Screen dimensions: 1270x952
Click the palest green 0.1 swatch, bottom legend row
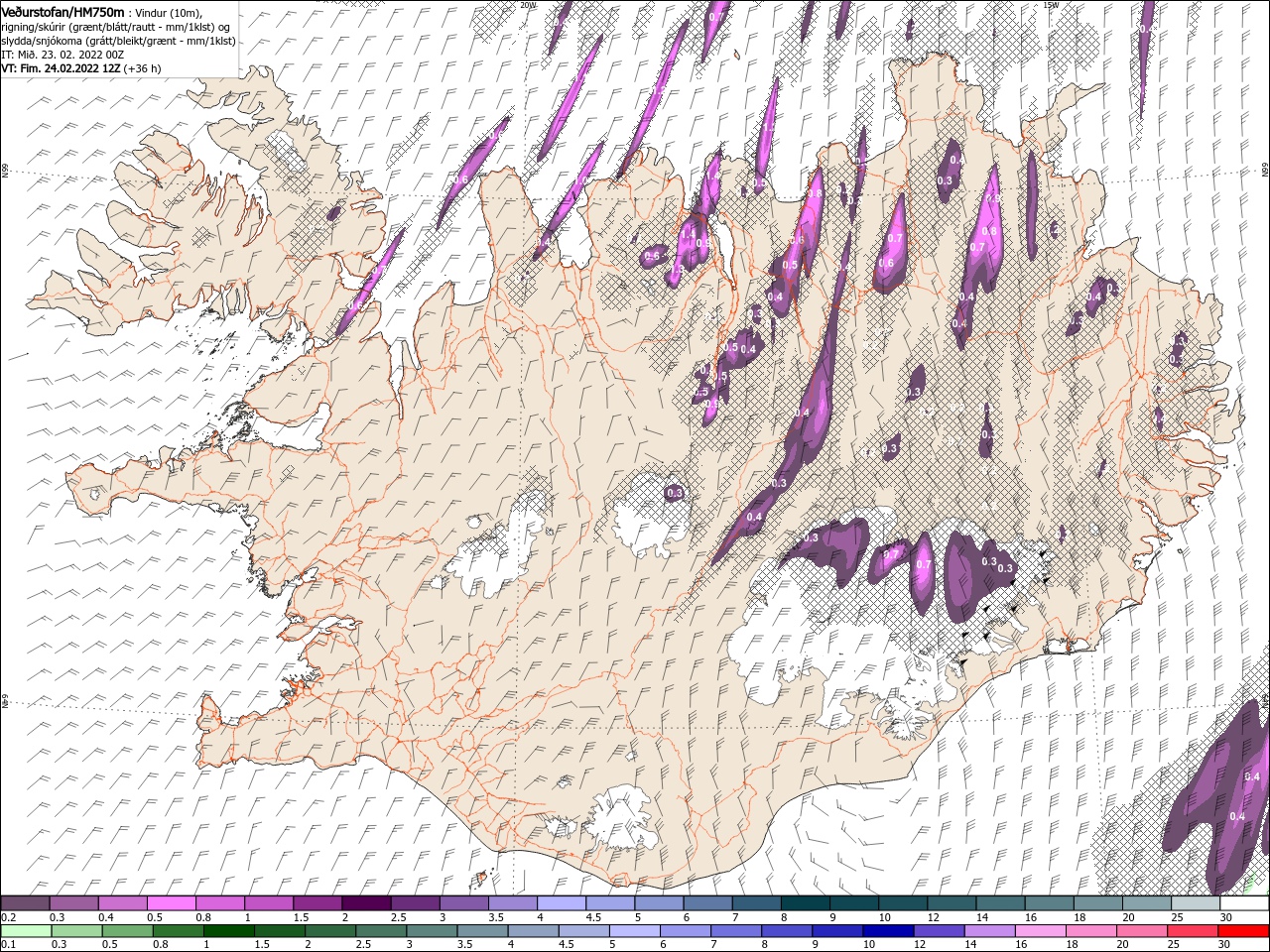tap(27, 930)
